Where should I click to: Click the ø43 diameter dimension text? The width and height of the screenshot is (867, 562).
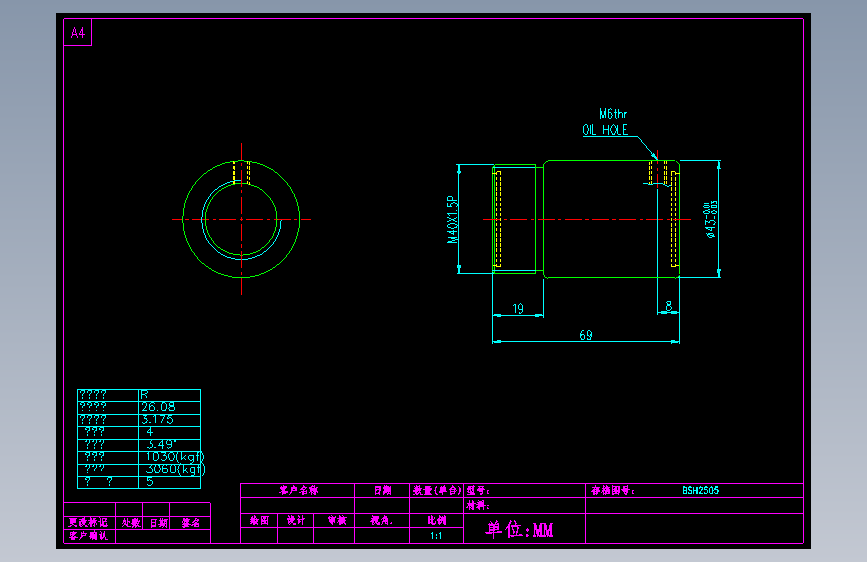tap(711, 220)
